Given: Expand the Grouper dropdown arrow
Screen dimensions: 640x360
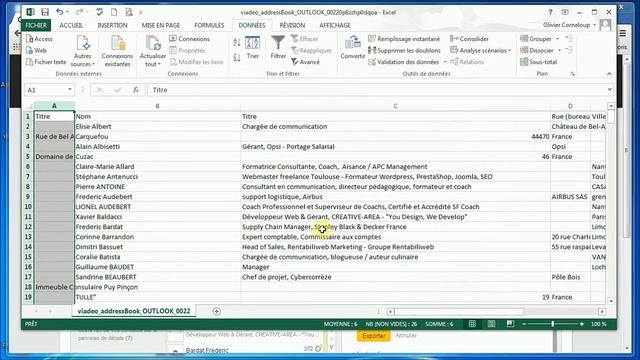Looking at the screenshot, I should coord(558,39).
